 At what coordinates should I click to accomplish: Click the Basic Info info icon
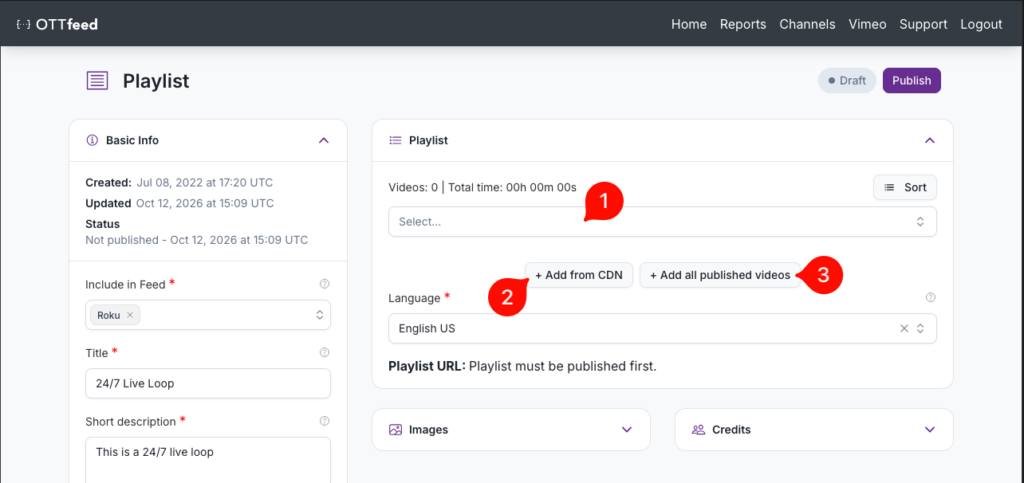(92, 140)
